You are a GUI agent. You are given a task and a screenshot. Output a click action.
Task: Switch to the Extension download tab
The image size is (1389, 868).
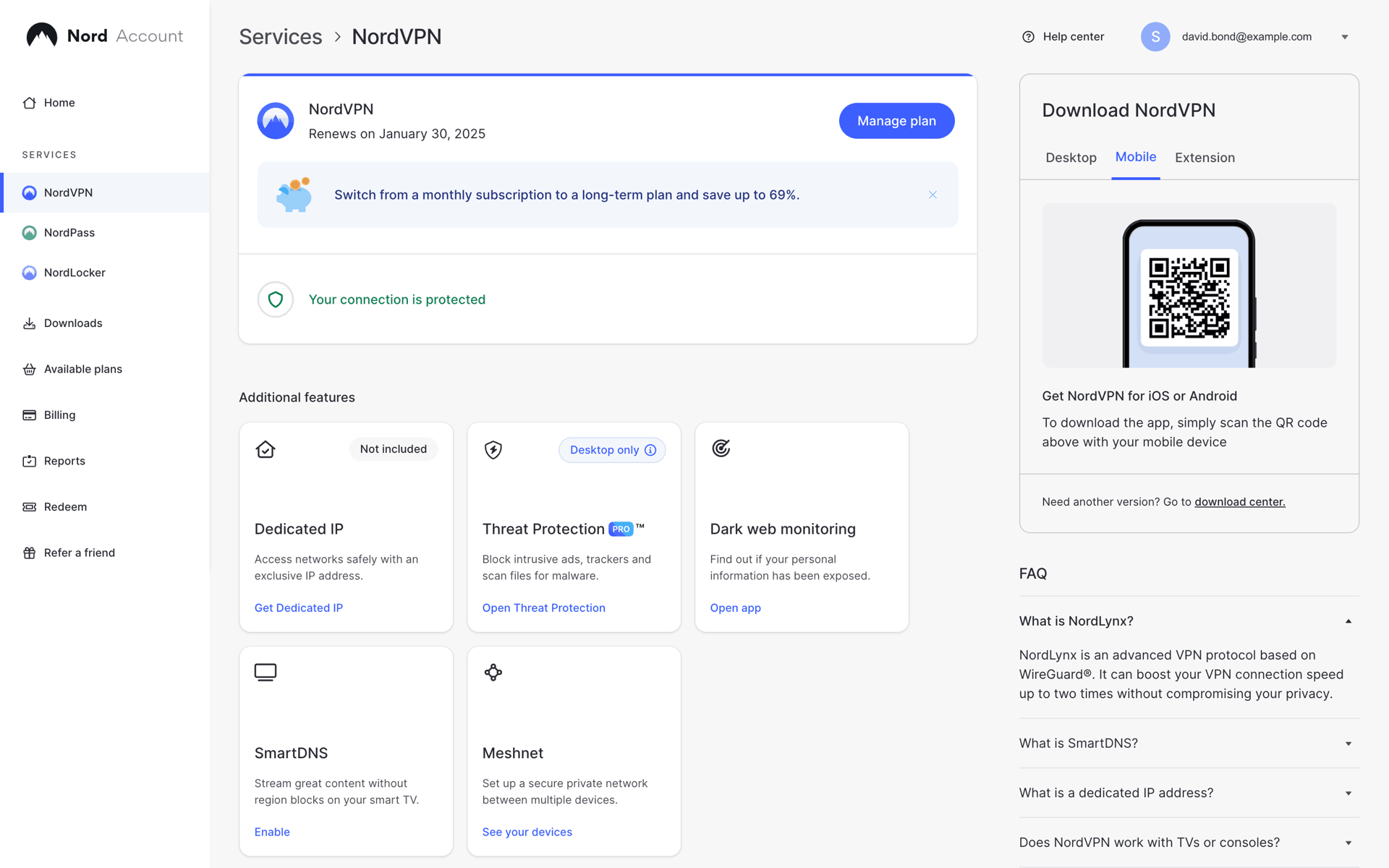point(1205,158)
